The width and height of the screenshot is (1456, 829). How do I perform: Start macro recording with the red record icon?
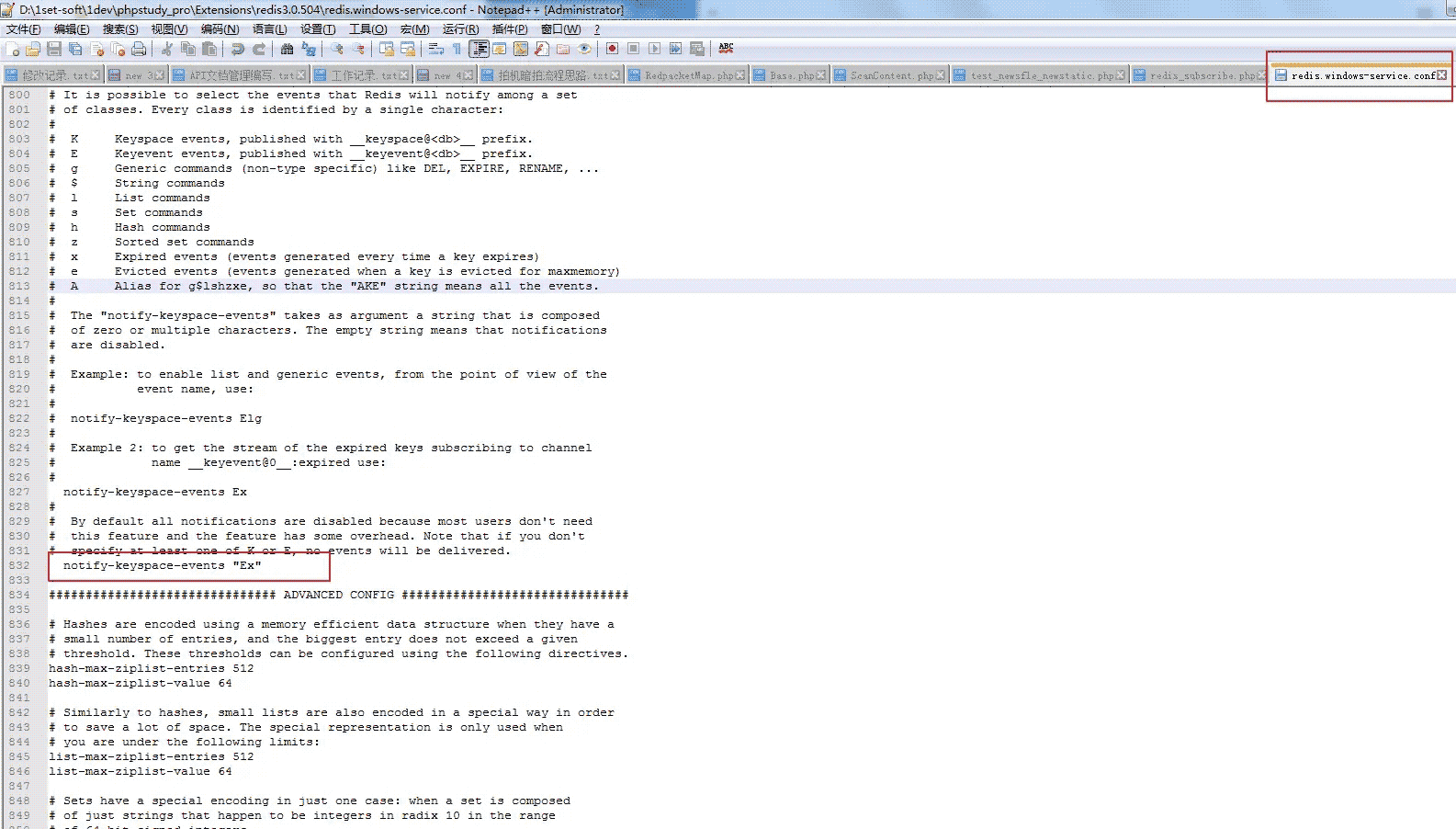click(612, 49)
